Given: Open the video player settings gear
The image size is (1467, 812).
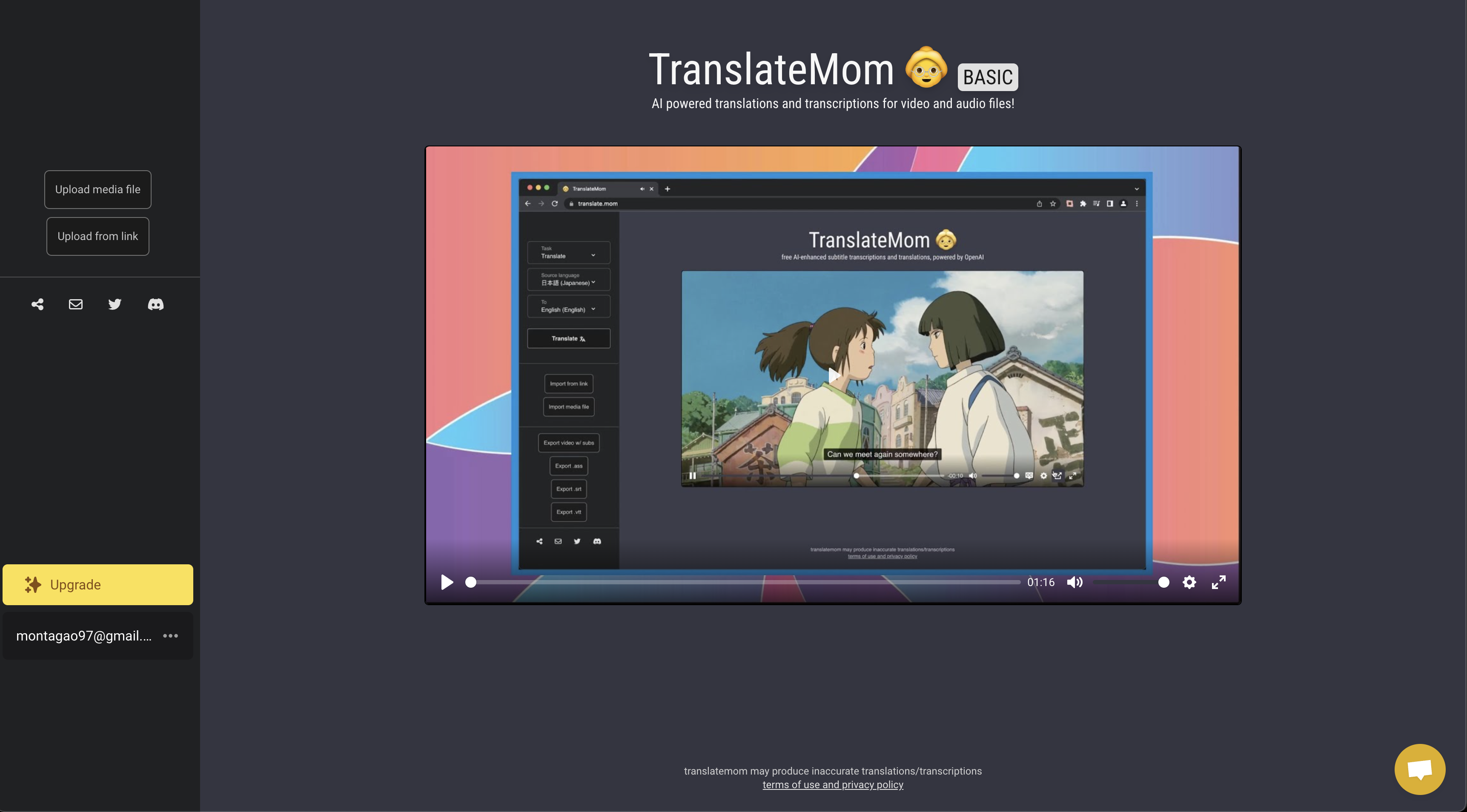Looking at the screenshot, I should pos(1190,582).
